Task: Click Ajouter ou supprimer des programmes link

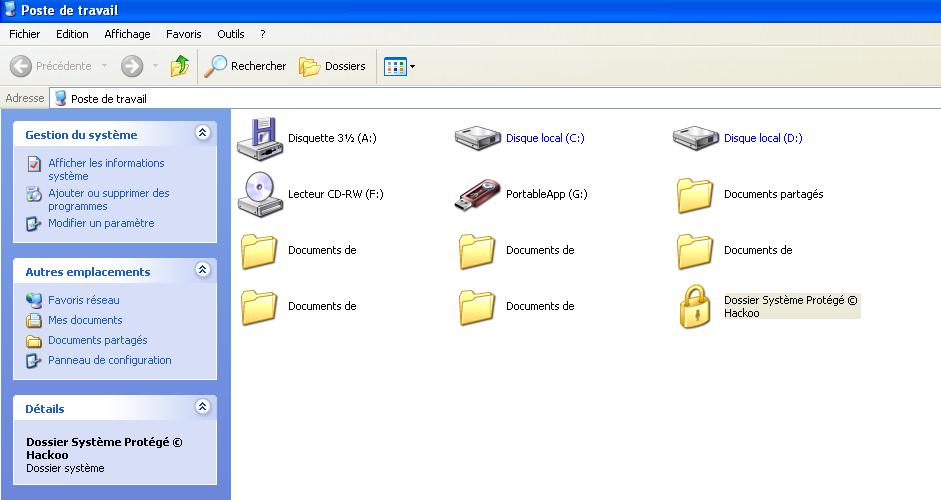Action: pyautogui.click(x=108, y=199)
